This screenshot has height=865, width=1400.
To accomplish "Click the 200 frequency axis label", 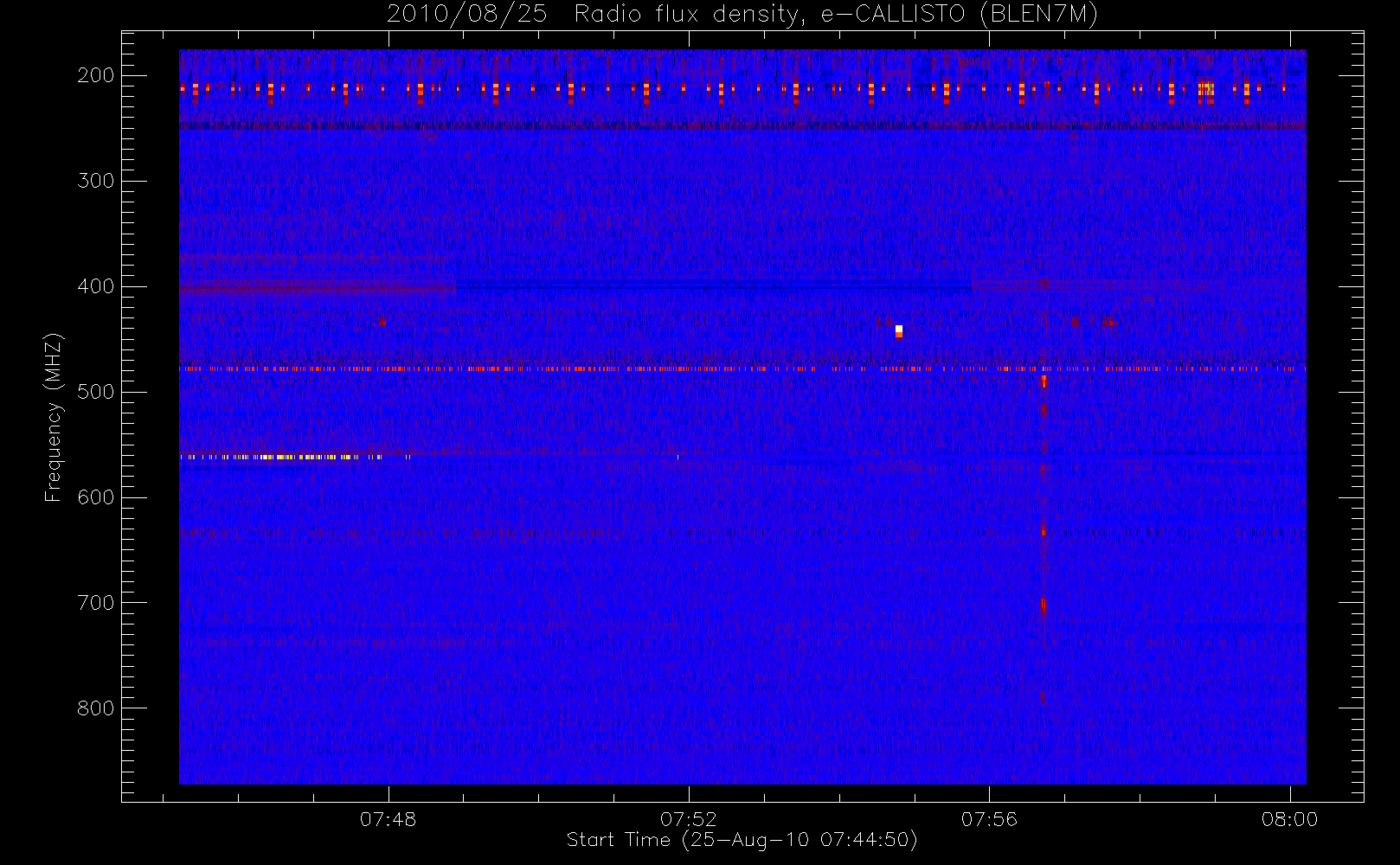I will [x=96, y=75].
